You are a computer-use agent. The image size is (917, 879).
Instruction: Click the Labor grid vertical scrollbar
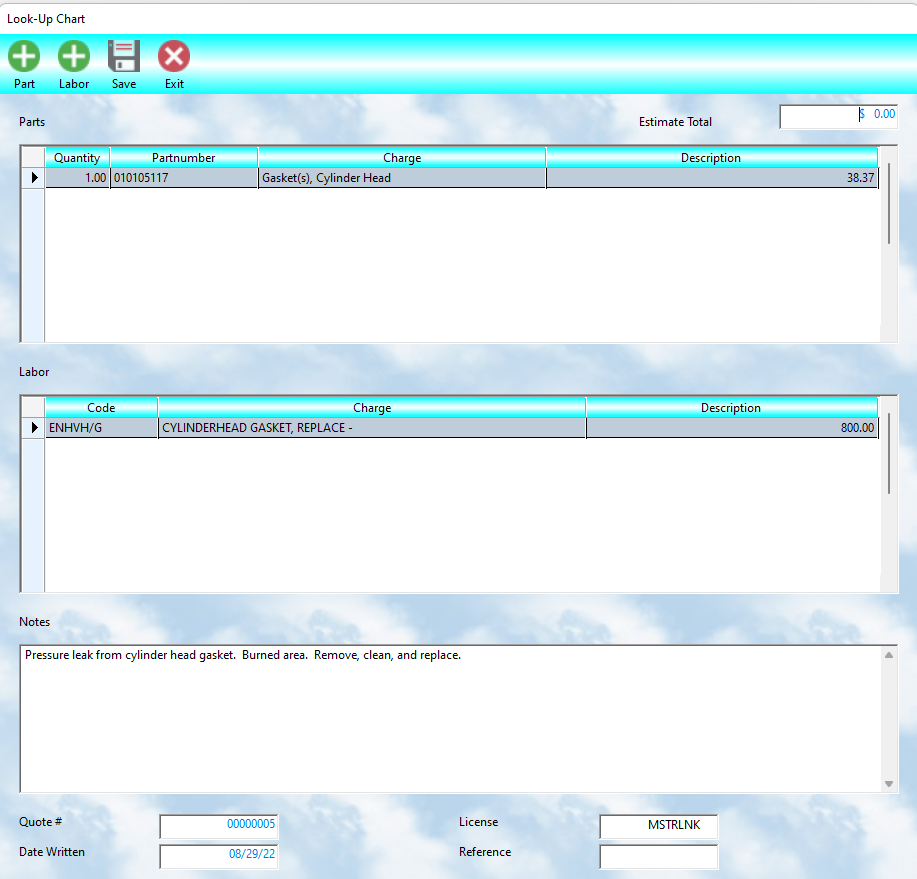(x=889, y=453)
